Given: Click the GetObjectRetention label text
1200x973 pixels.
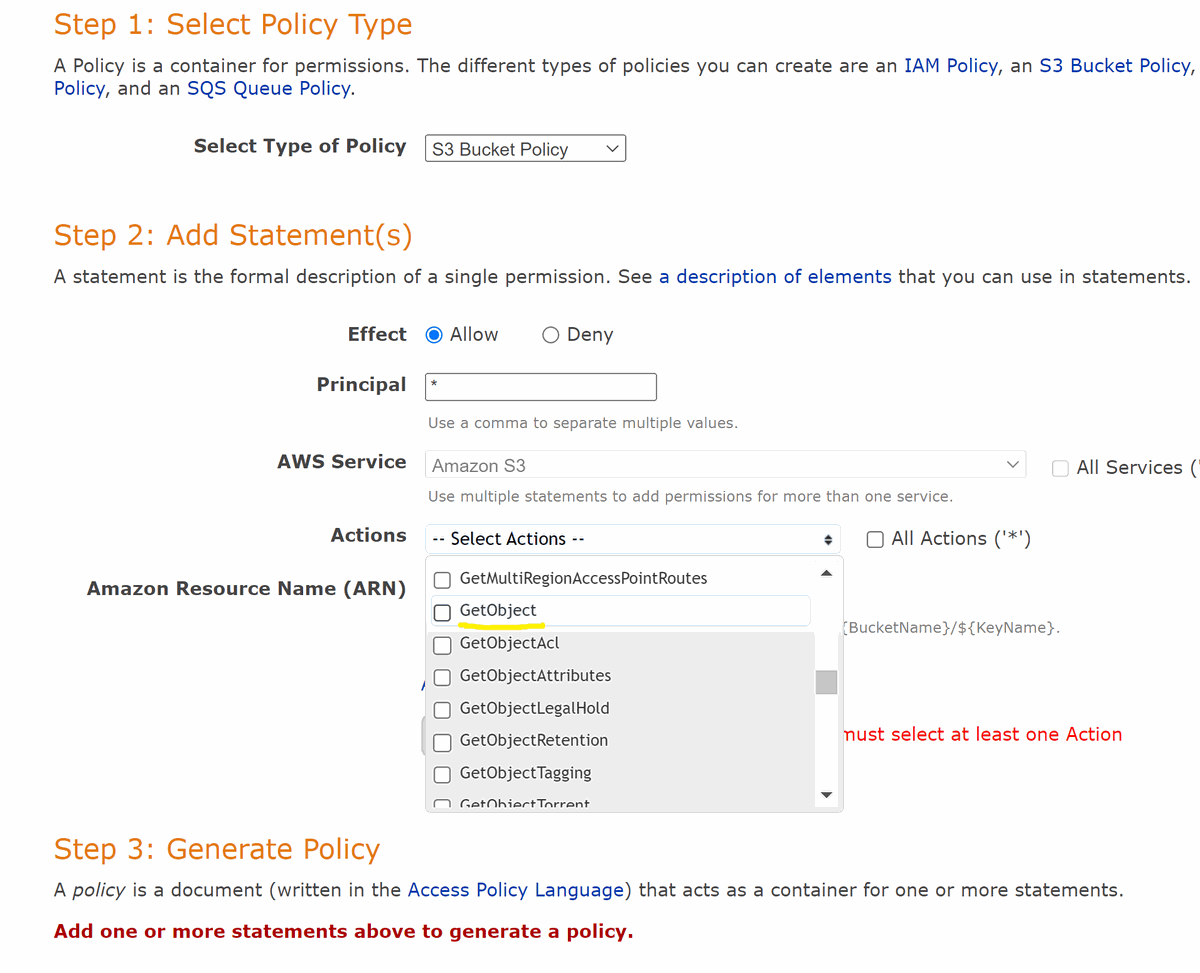Looking at the screenshot, I should [534, 741].
